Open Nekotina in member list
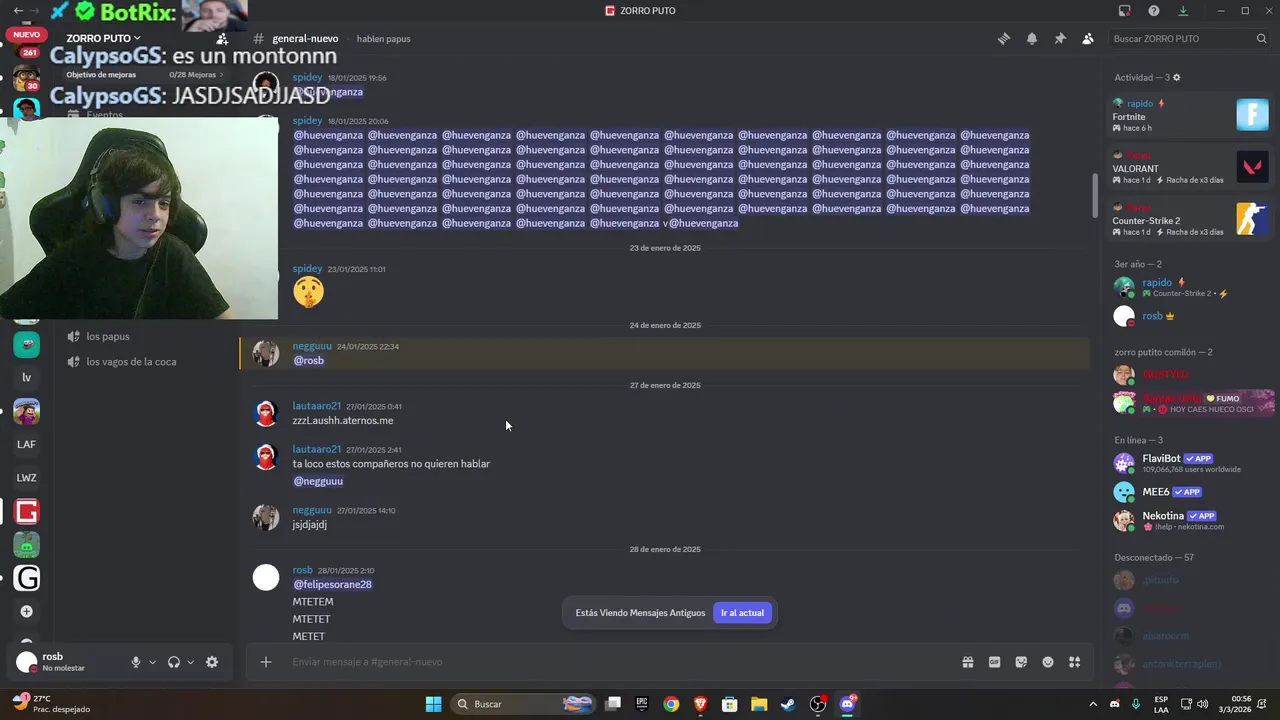 click(1191, 520)
